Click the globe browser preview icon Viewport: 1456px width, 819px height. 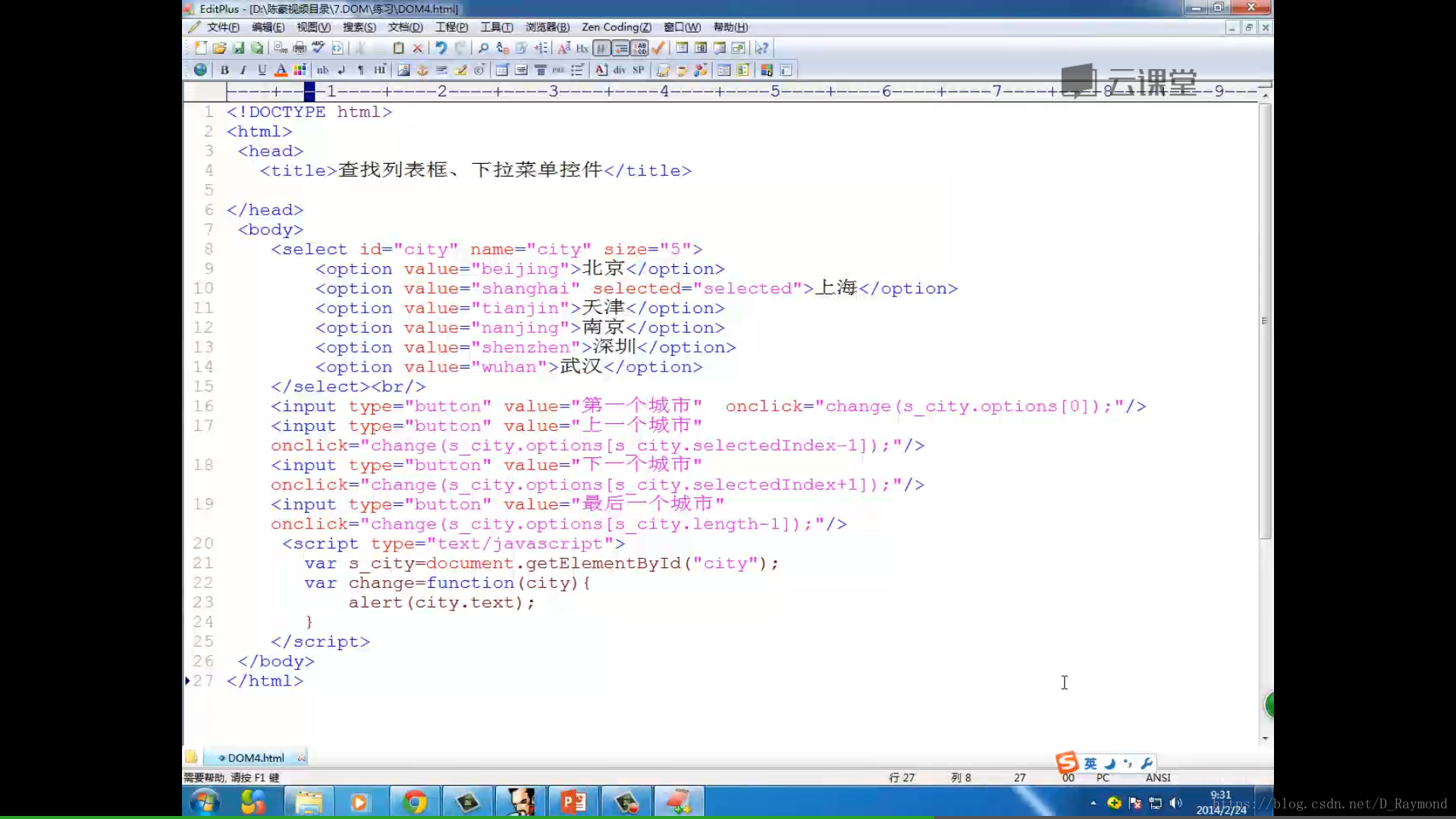[x=200, y=70]
